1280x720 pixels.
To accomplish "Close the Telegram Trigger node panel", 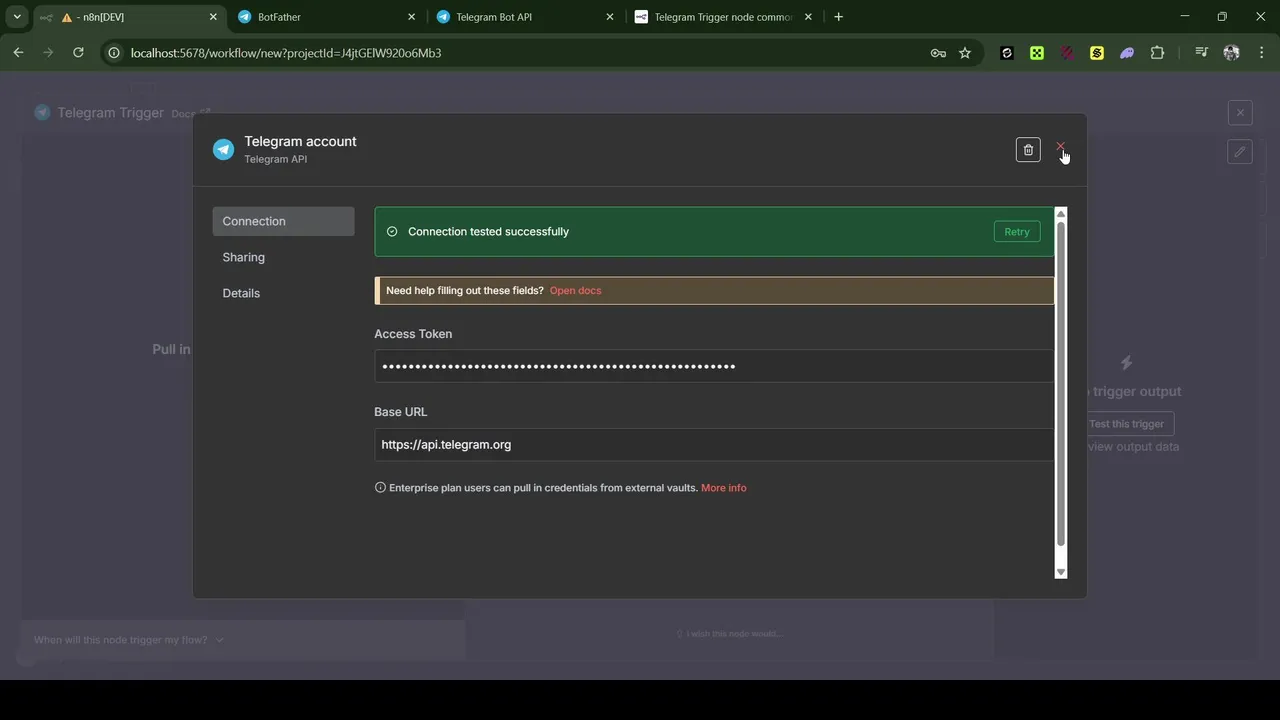I will tap(1240, 113).
